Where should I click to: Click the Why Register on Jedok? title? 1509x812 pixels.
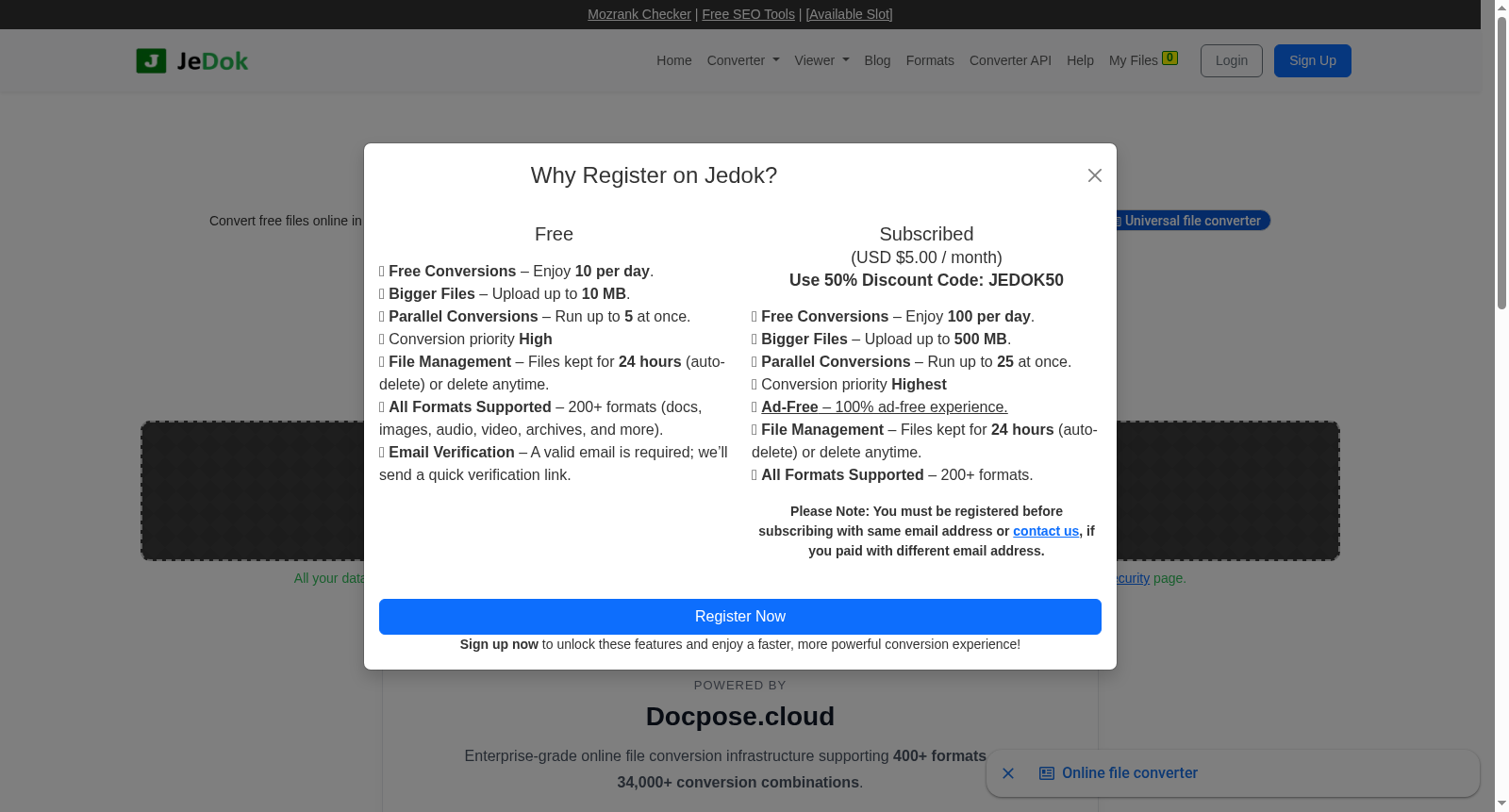pyautogui.click(x=654, y=175)
